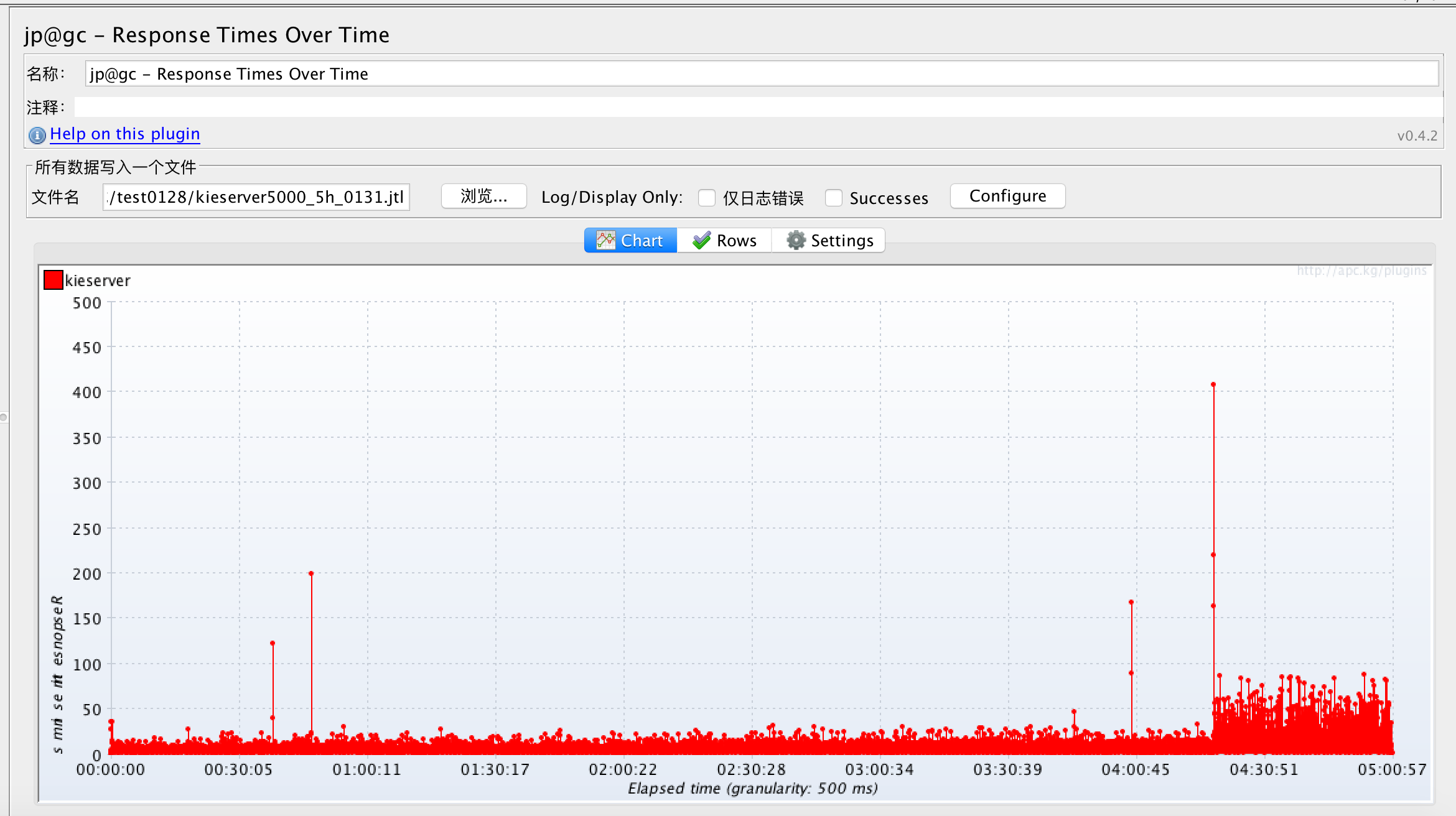Screen dimensions: 1456x816
Task: Click the 文件名 filename field
Action: [x=256, y=197]
